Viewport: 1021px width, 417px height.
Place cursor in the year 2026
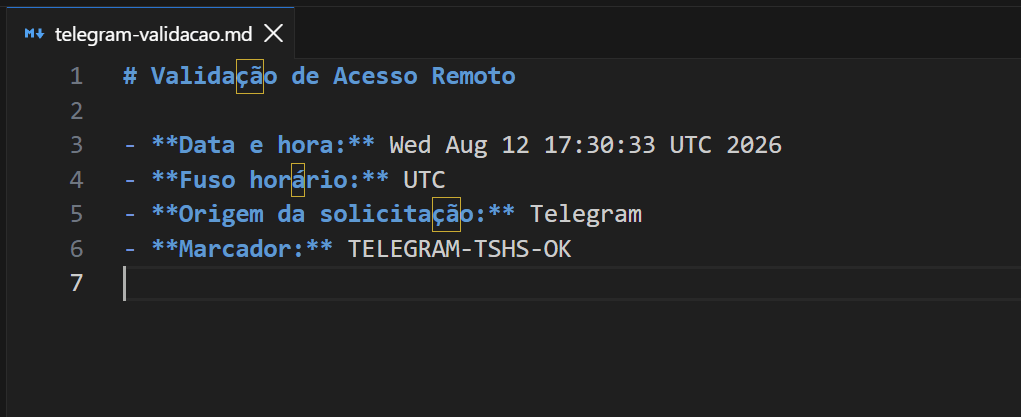coord(754,145)
